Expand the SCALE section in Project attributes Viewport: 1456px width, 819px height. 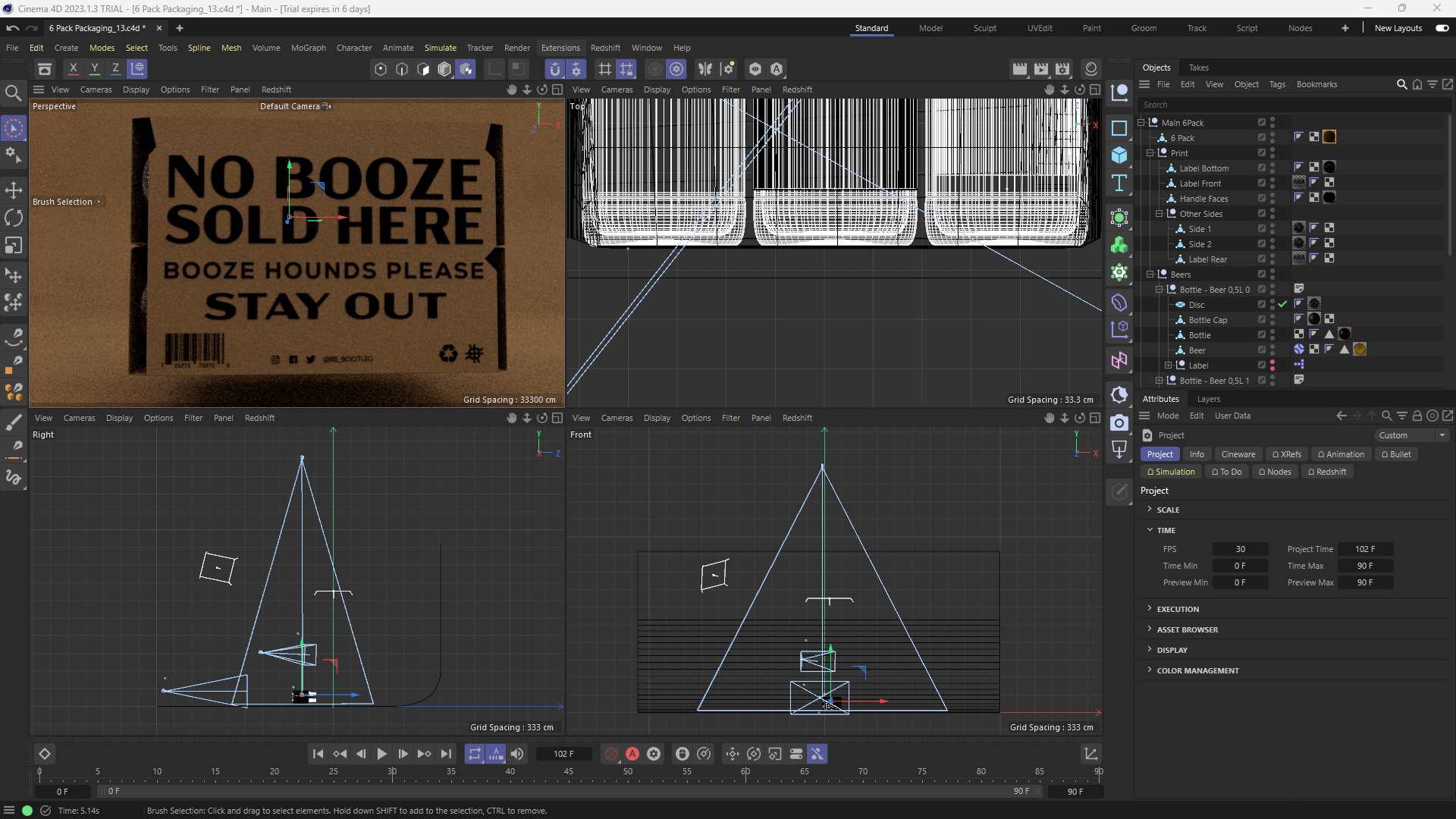[1150, 510]
